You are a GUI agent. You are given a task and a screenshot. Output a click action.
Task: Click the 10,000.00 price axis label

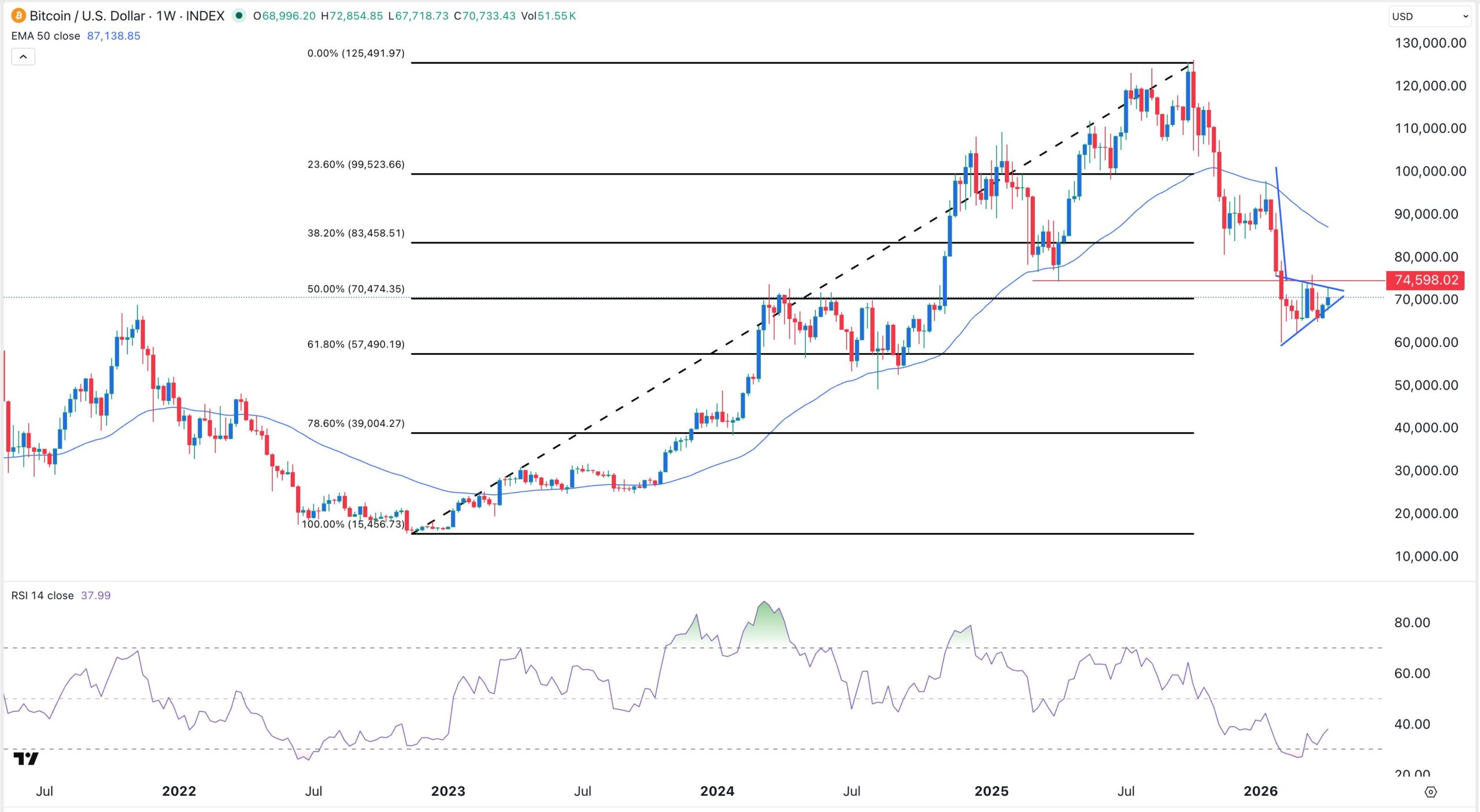[x=1426, y=557]
